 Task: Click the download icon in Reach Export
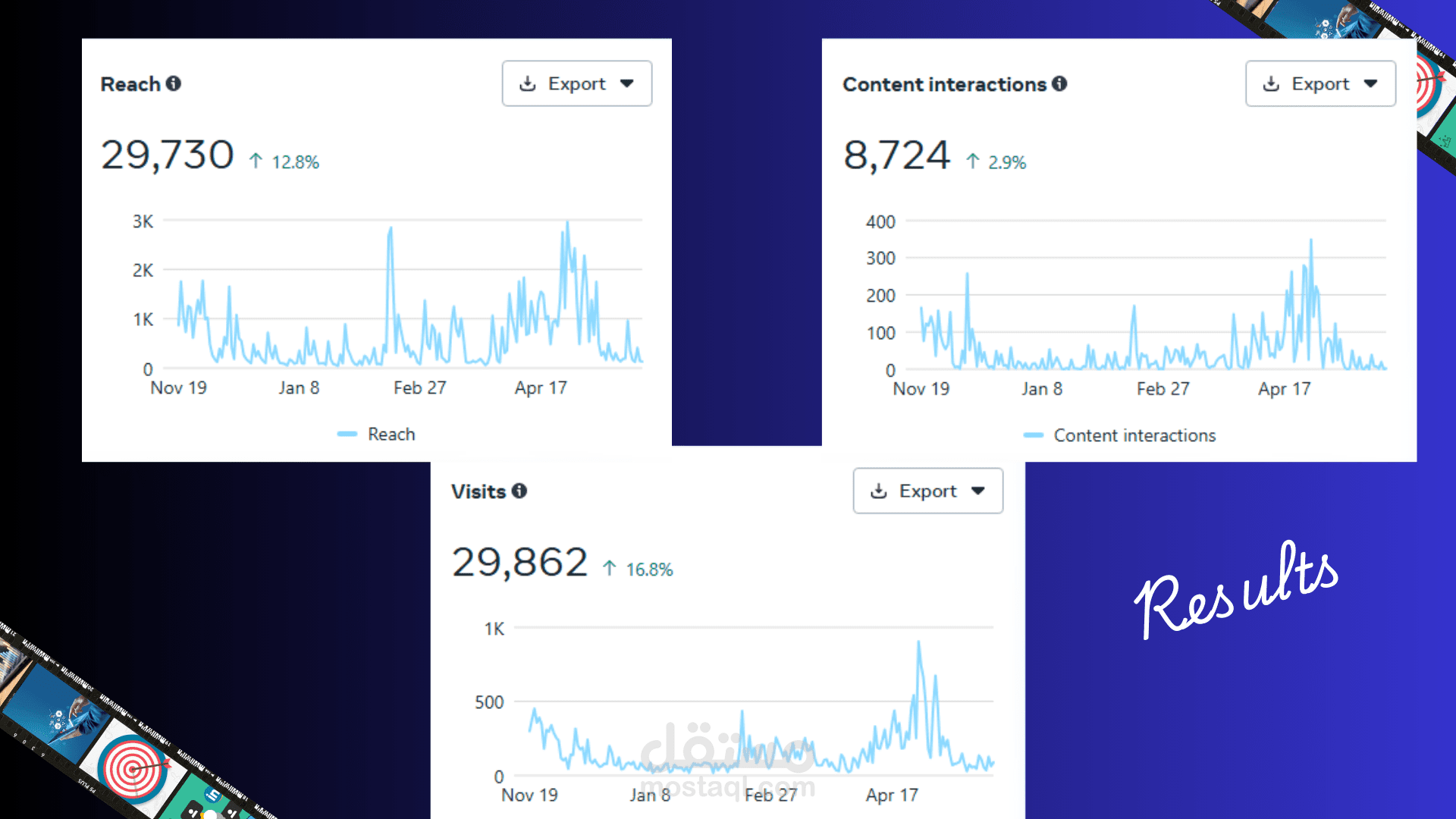click(528, 83)
